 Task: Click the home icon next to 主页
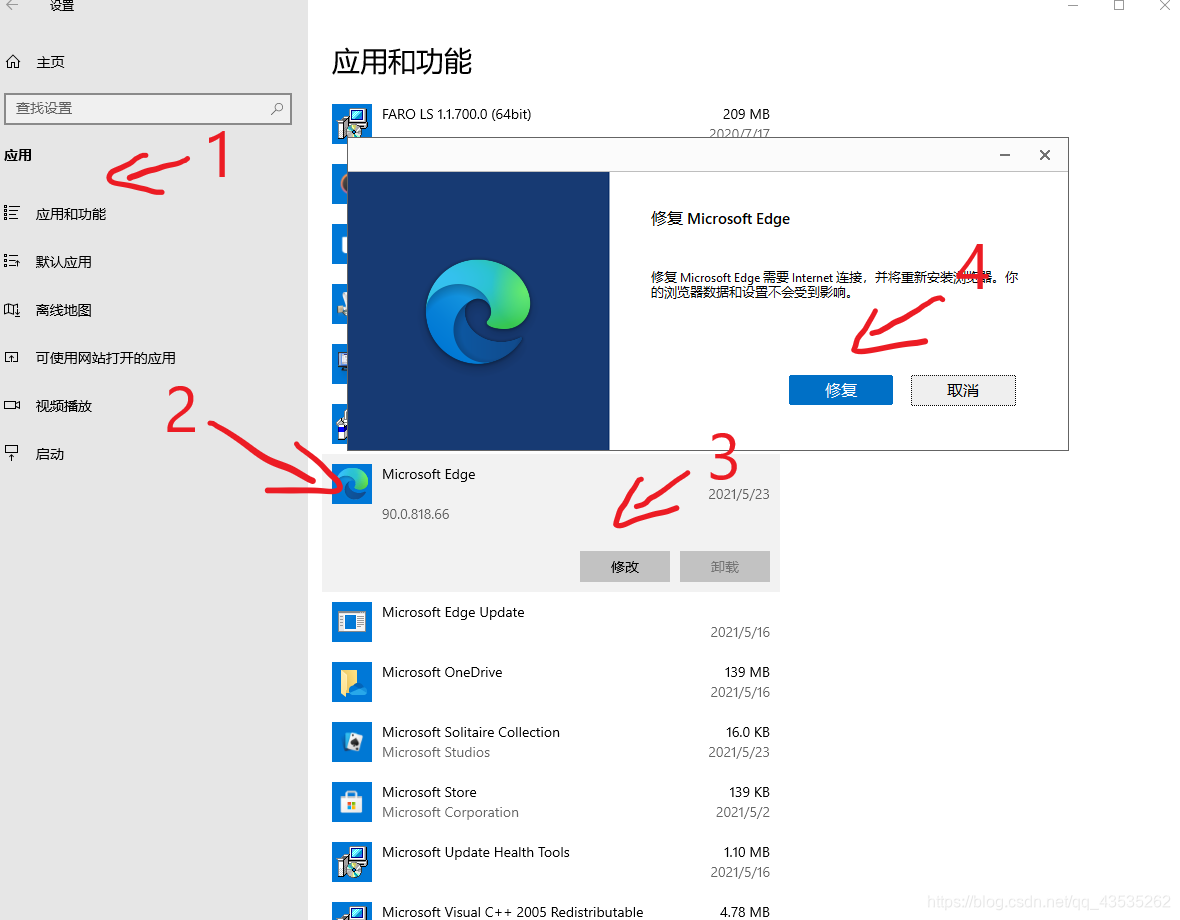click(x=13, y=62)
